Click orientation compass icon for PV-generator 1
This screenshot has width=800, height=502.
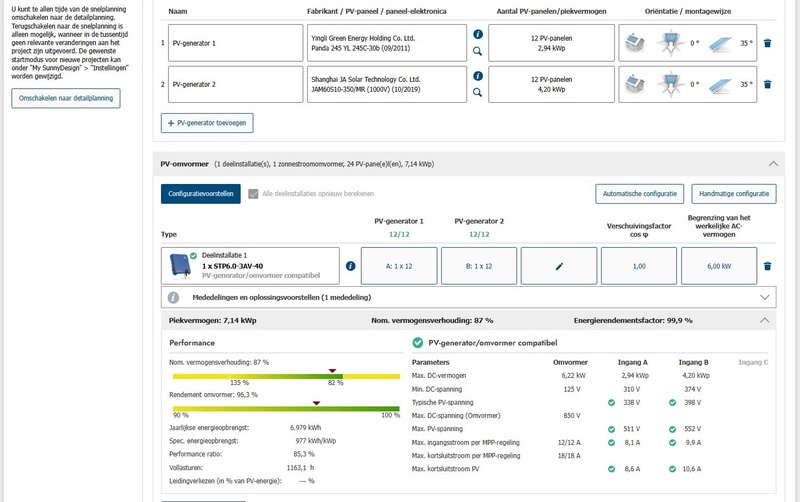[670, 43]
